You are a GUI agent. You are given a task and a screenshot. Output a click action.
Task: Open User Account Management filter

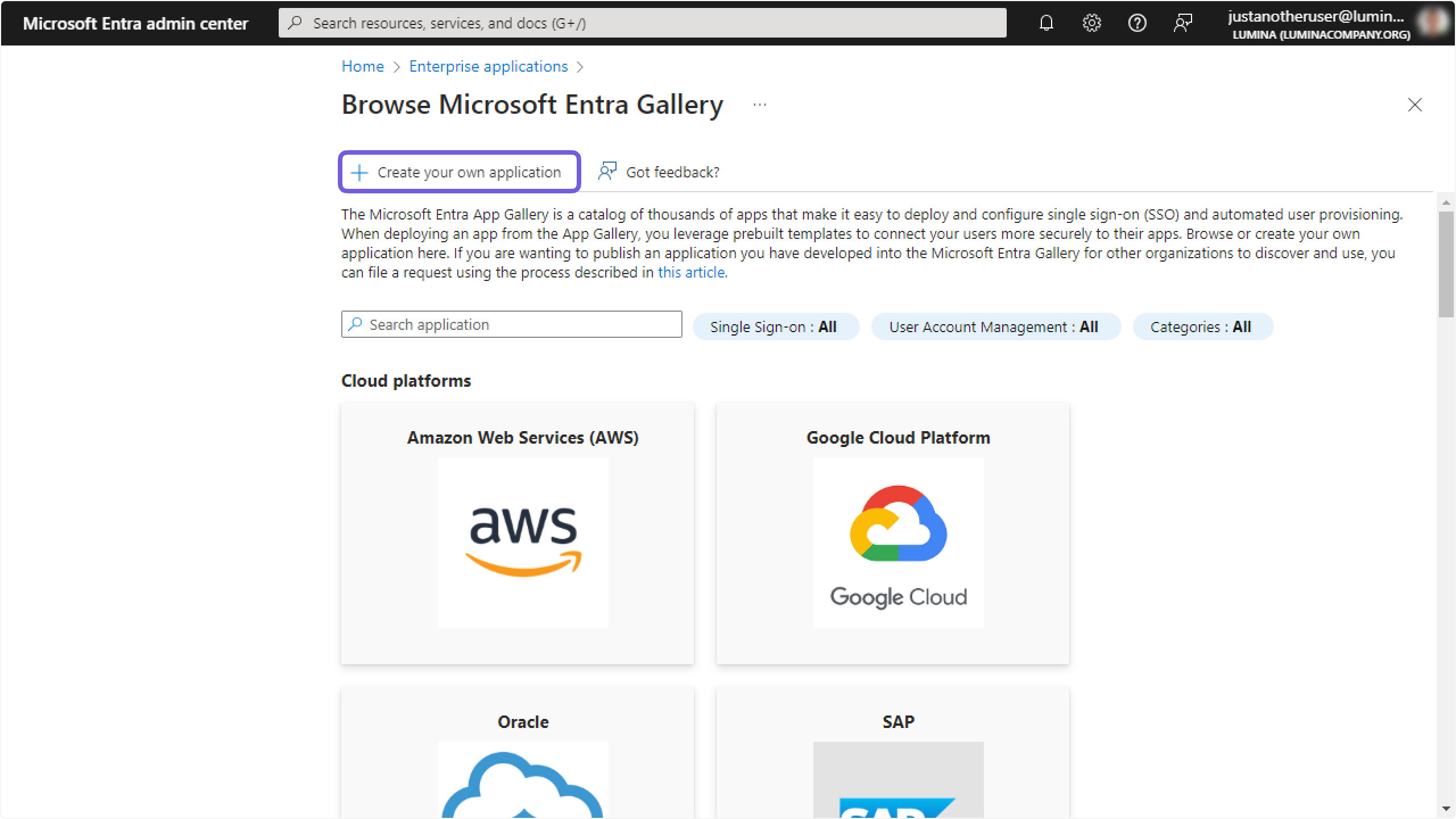click(995, 326)
